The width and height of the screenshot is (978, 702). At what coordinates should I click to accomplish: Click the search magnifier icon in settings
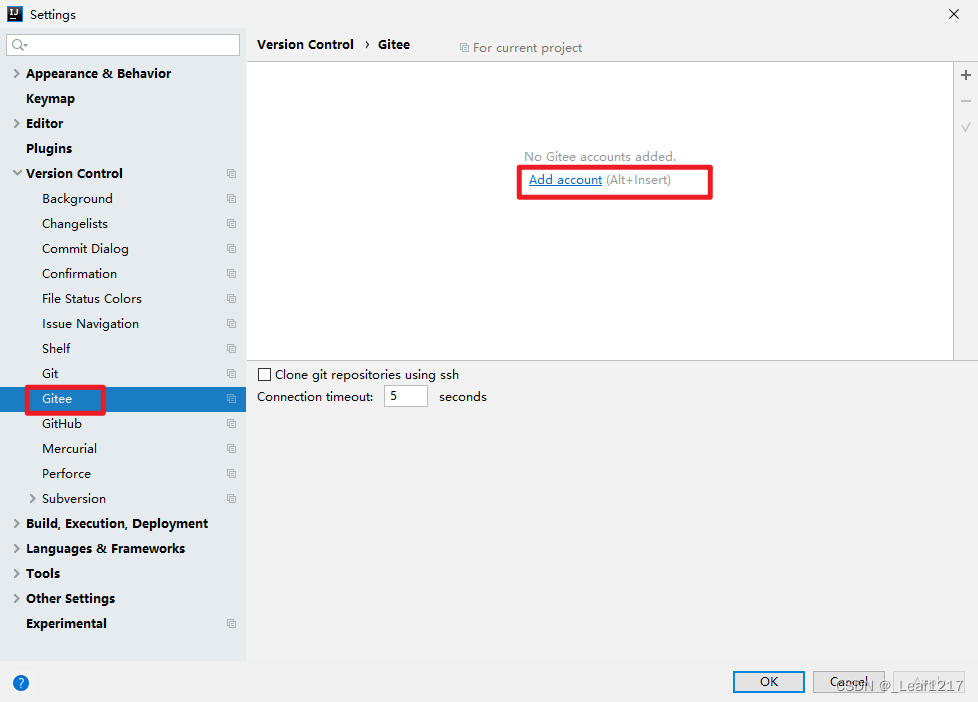click(x=19, y=45)
